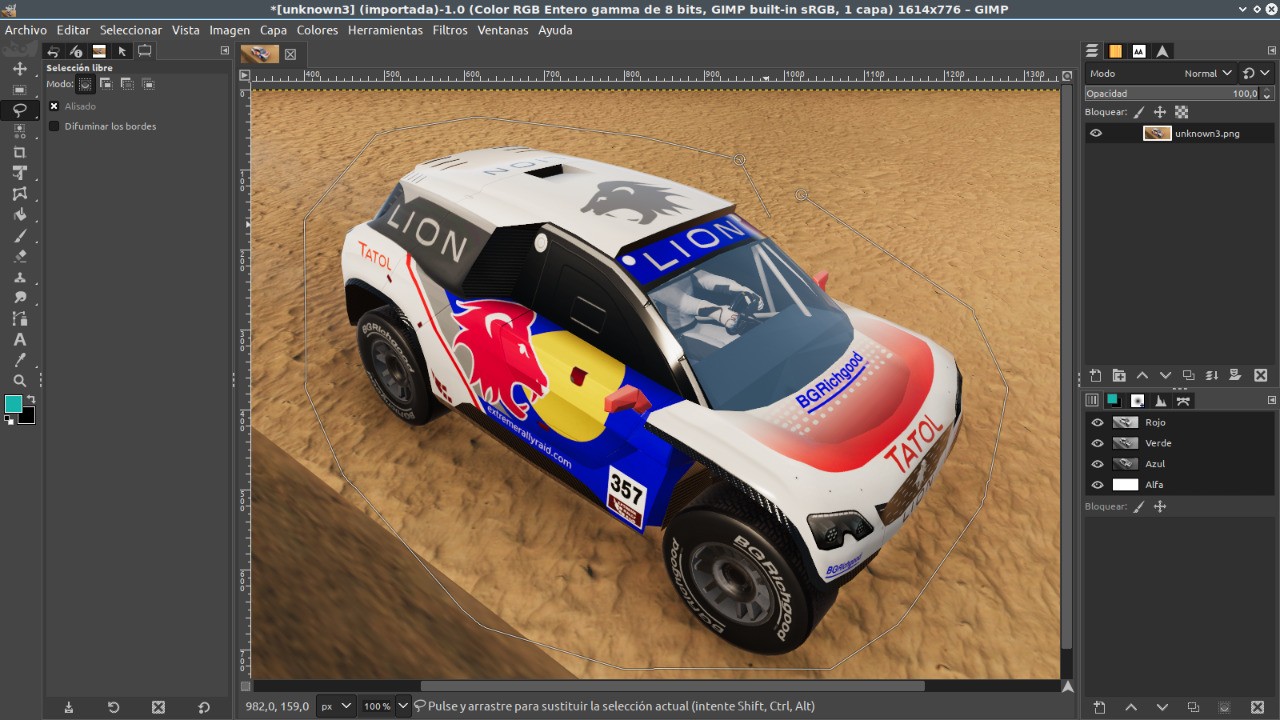This screenshot has height=720, width=1280.
Task: Choose the Bucket Fill tool
Action: coord(19,215)
